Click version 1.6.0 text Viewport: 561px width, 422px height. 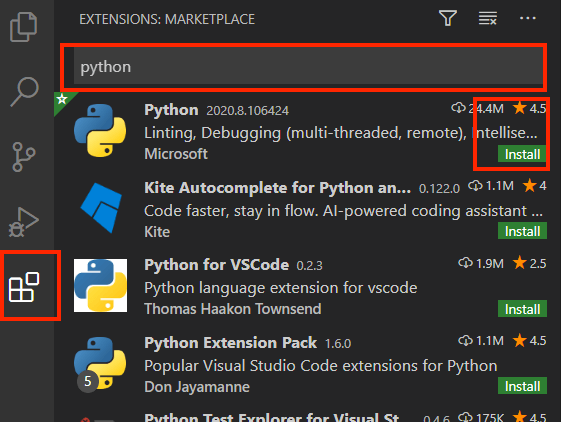point(338,344)
